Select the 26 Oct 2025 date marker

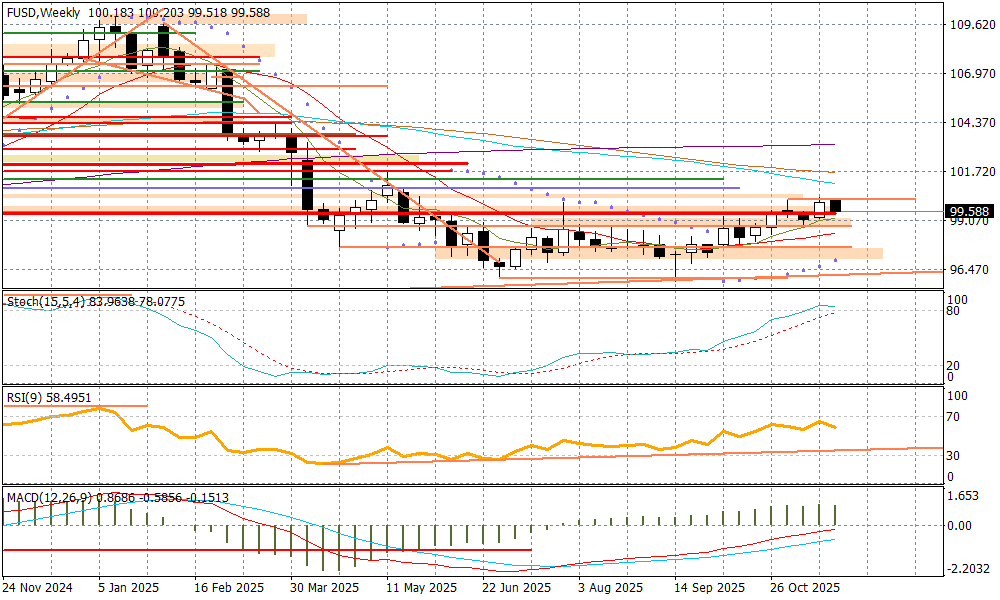coord(805,587)
